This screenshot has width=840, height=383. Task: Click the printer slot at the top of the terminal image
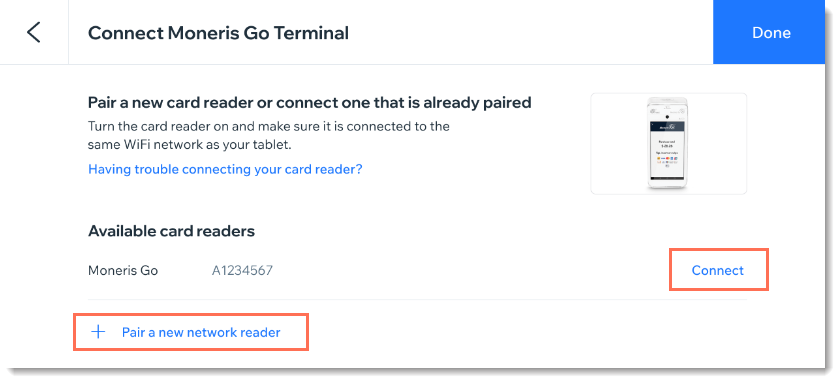tap(667, 100)
